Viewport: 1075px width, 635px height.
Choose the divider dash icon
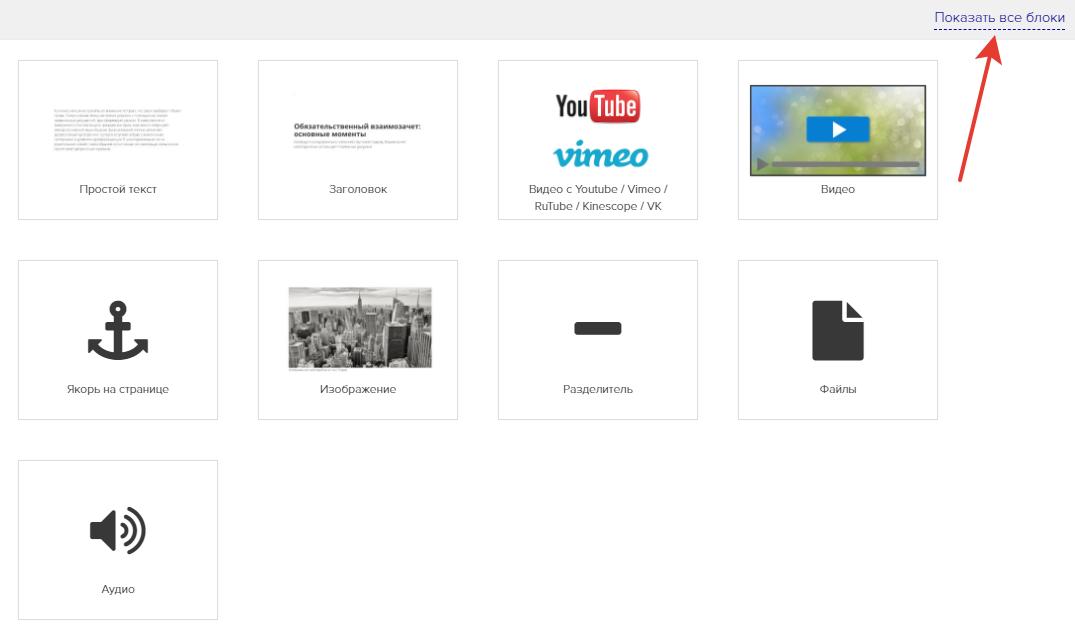pyautogui.click(x=598, y=328)
